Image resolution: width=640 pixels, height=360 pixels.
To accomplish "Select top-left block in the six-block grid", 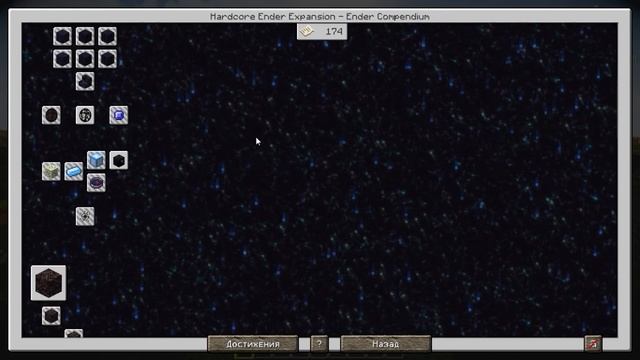I will click(62, 36).
